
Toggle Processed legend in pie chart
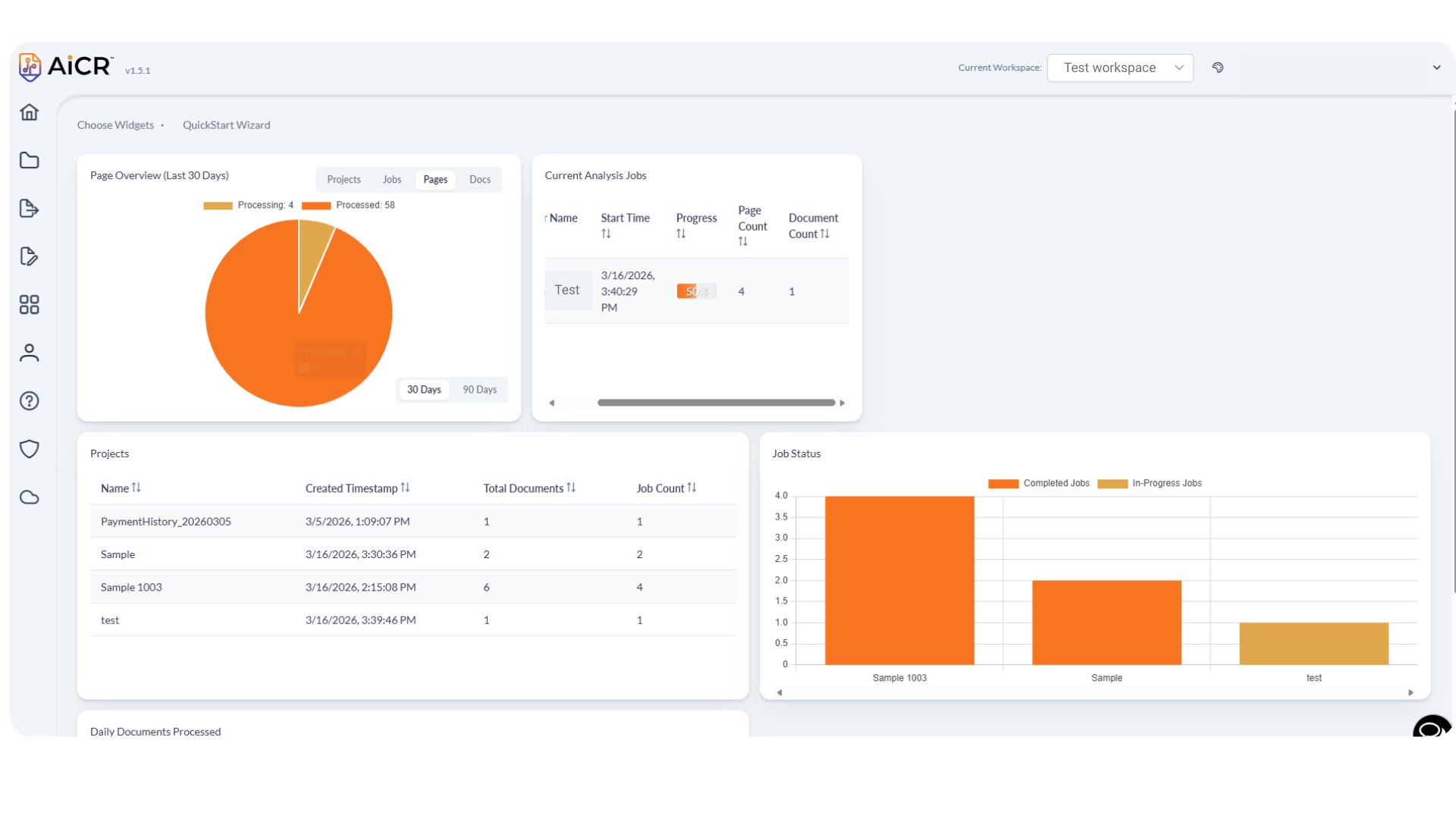click(x=349, y=206)
